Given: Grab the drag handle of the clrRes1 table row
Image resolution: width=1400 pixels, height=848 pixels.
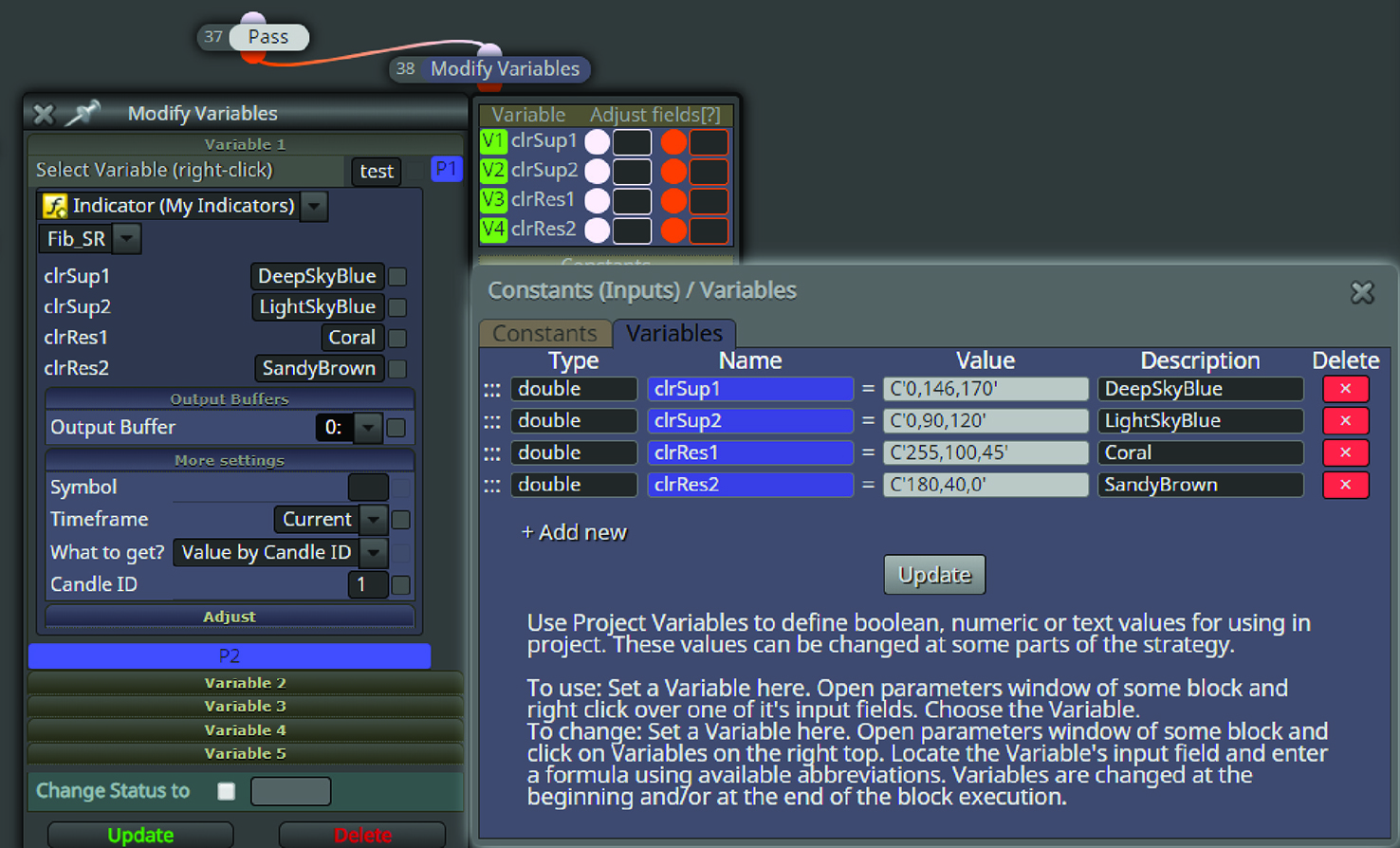Looking at the screenshot, I should tap(492, 454).
